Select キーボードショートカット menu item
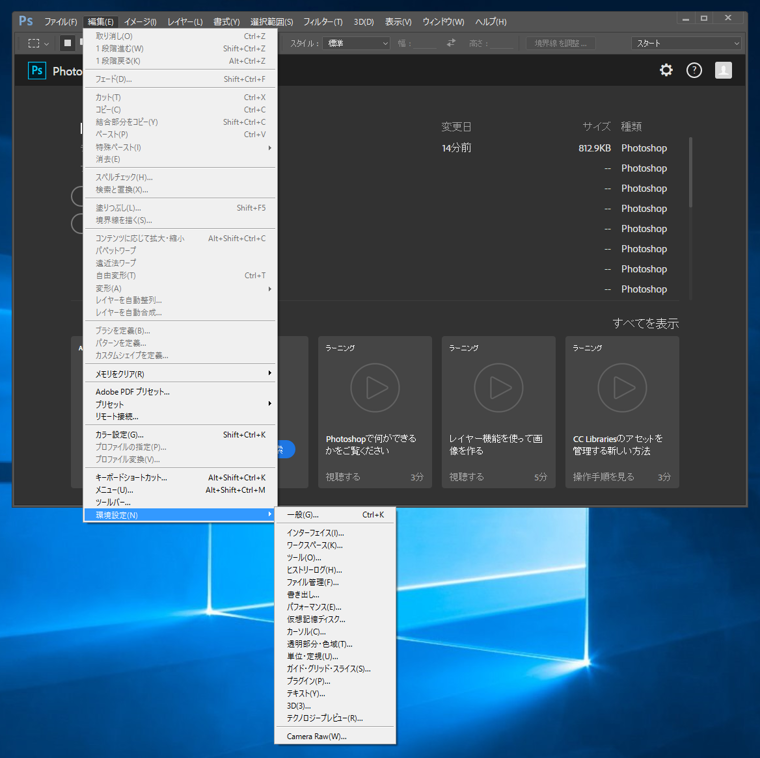This screenshot has height=758, width=760. click(180, 477)
